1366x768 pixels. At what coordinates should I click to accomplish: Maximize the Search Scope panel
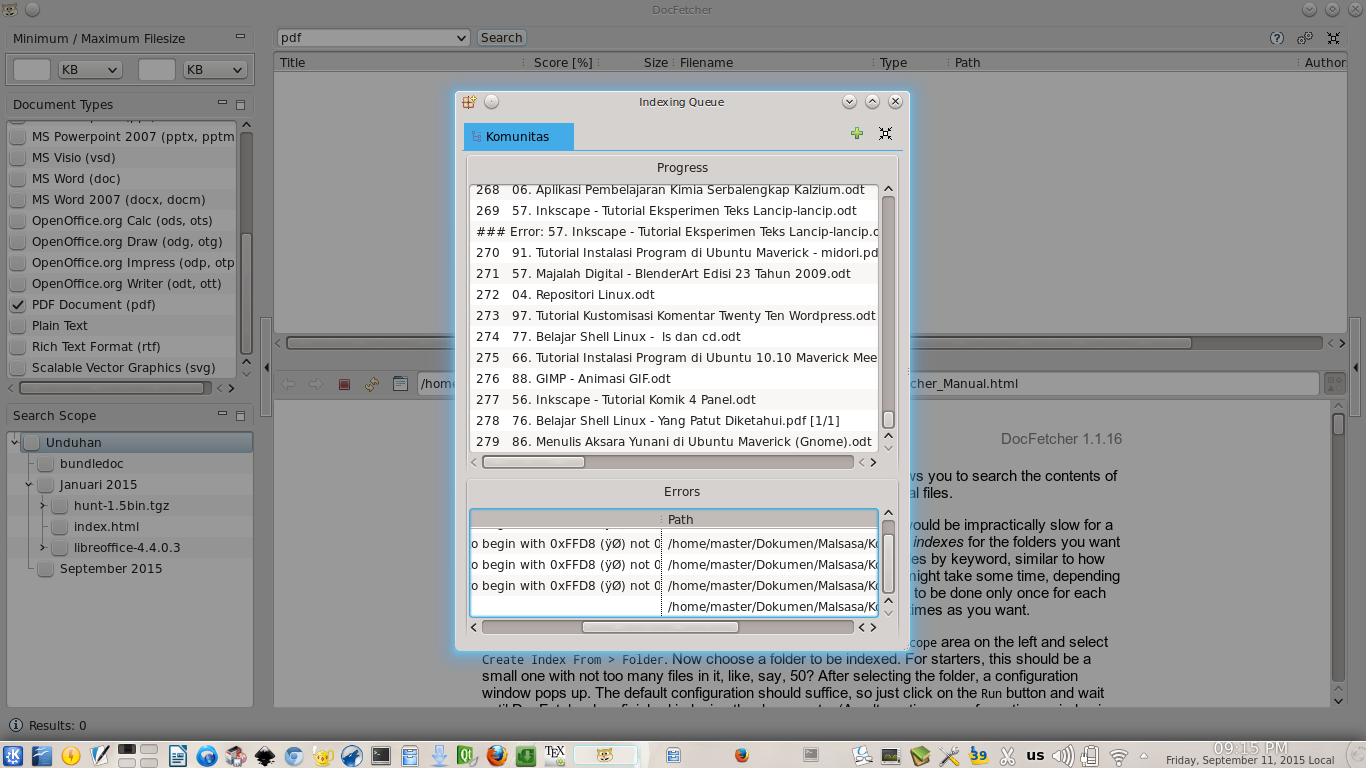(240, 415)
